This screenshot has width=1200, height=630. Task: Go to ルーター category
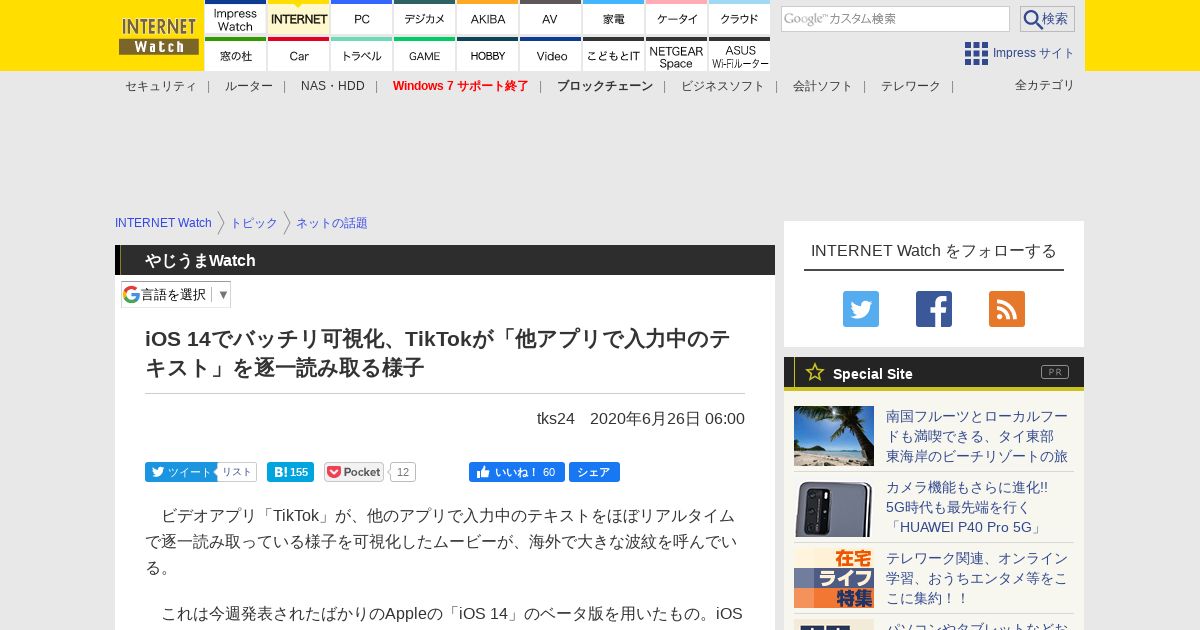coord(249,86)
